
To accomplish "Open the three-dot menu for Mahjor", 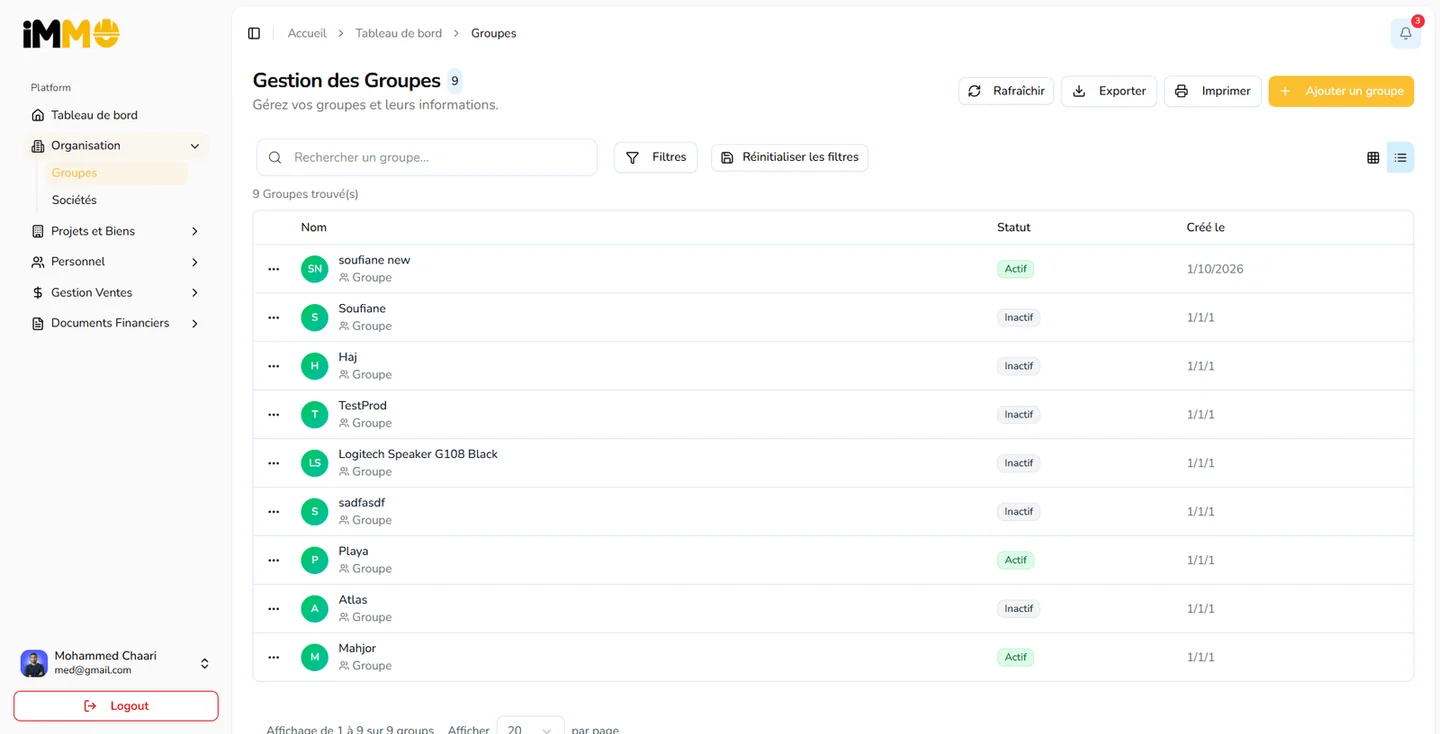I will [x=274, y=657].
